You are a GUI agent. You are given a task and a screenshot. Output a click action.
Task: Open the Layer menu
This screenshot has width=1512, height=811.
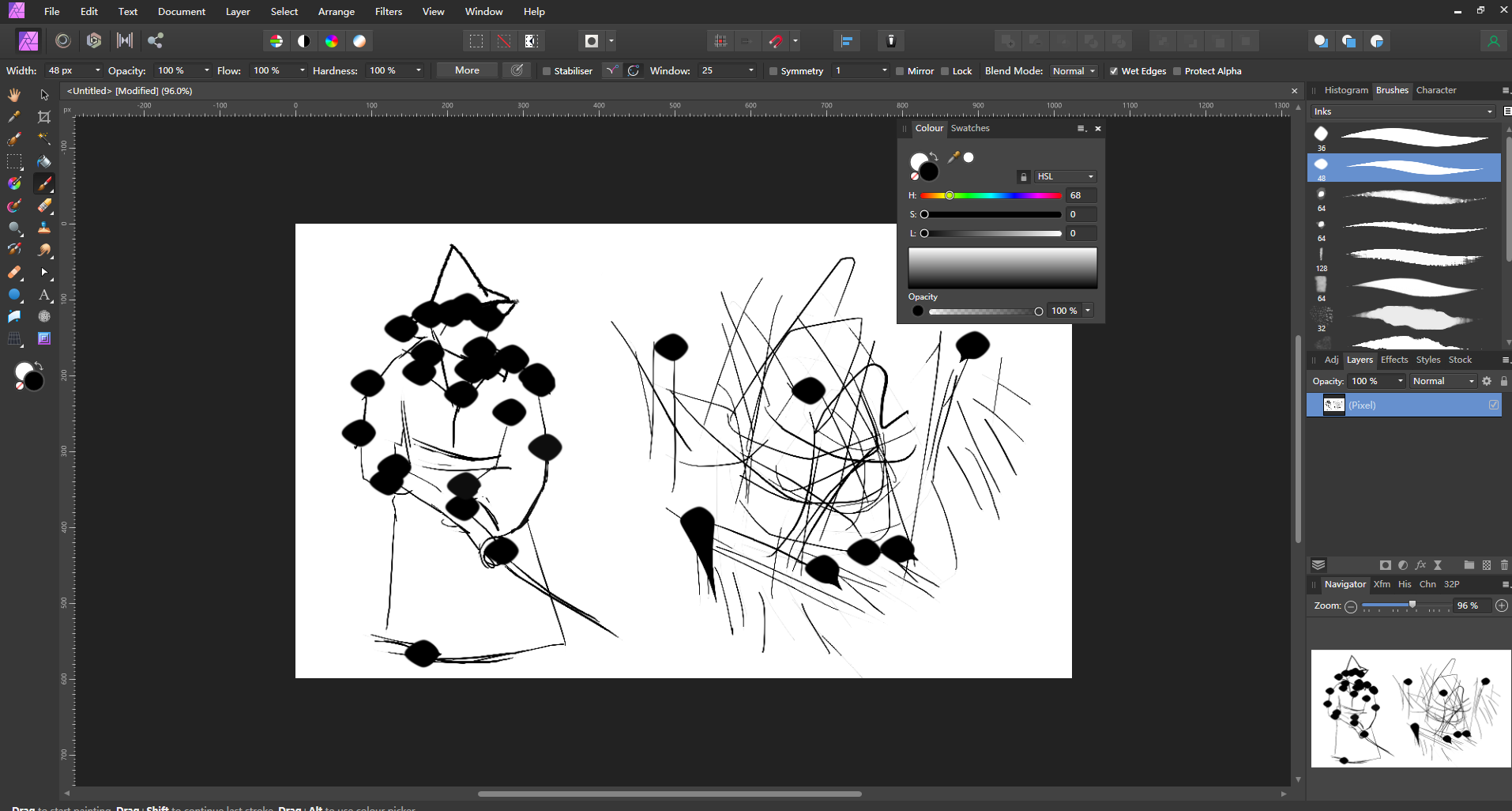[x=238, y=11]
